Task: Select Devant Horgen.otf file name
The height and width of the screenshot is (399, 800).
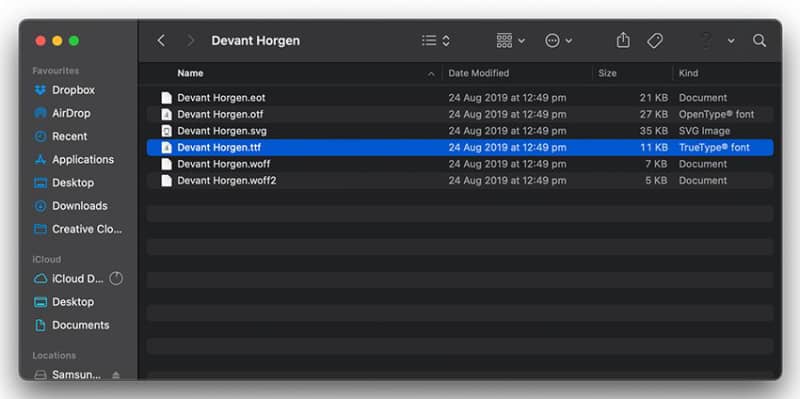Action: pyautogui.click(x=220, y=114)
